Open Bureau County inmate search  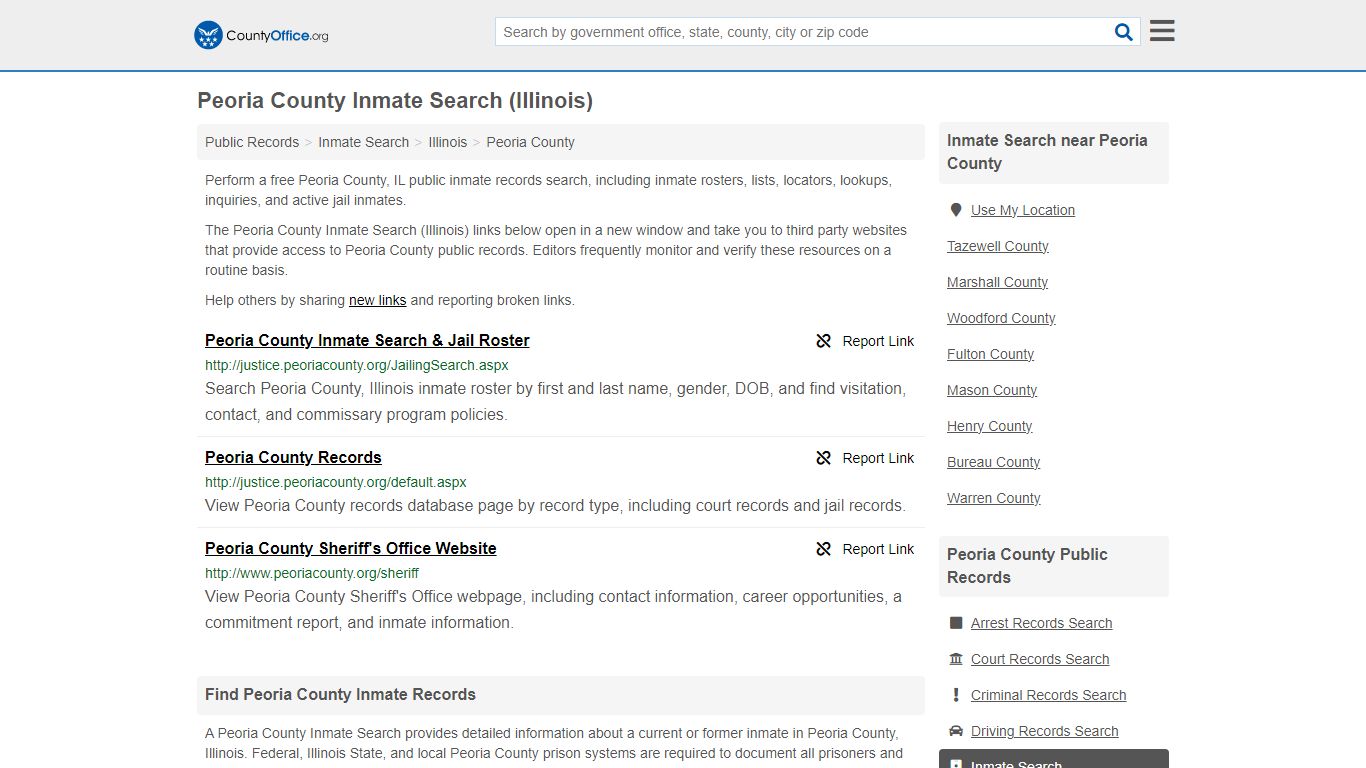coord(993,462)
